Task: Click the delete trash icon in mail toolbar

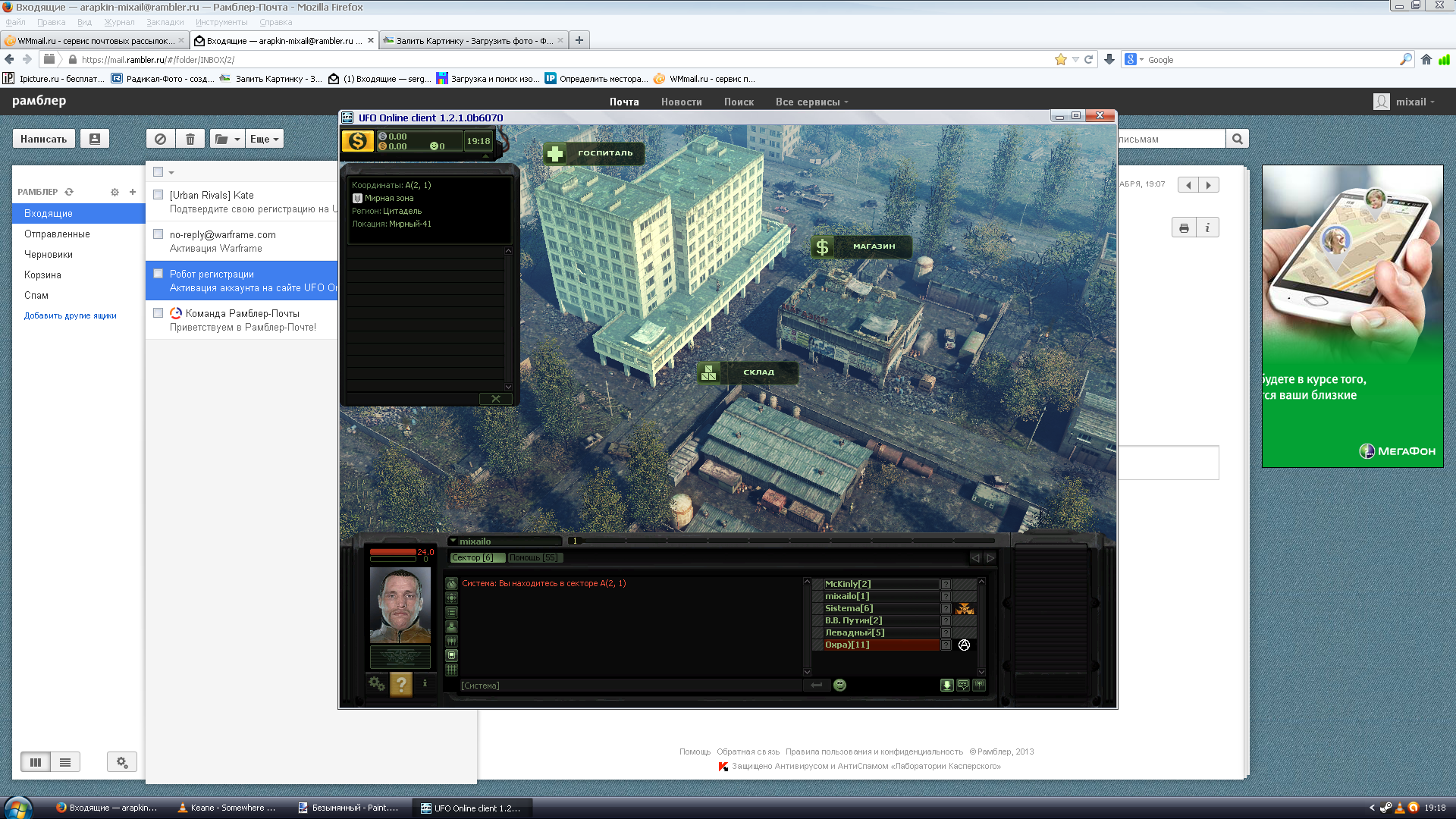Action: [190, 139]
